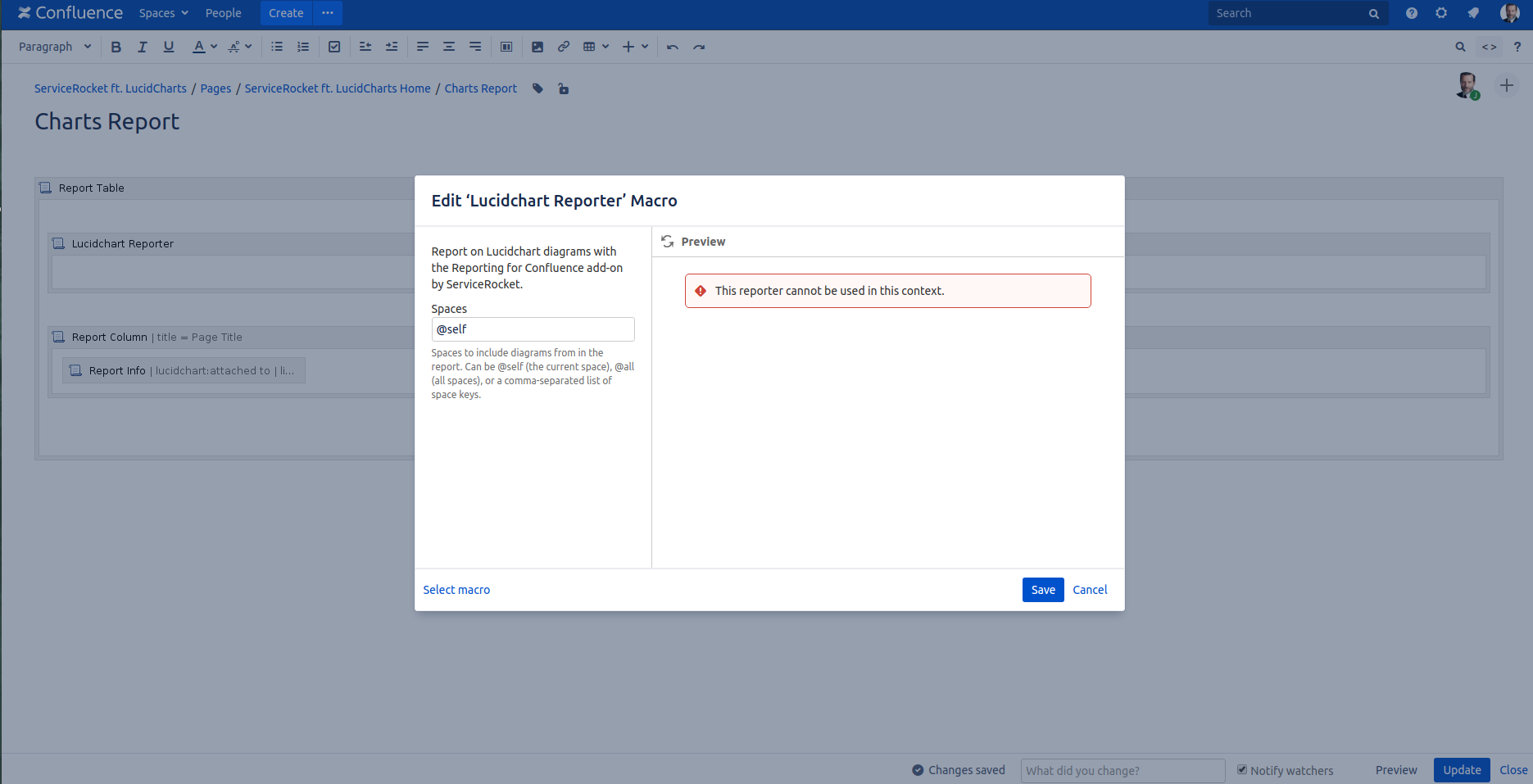Toggle italic formatting in editor toolbar

click(142, 47)
